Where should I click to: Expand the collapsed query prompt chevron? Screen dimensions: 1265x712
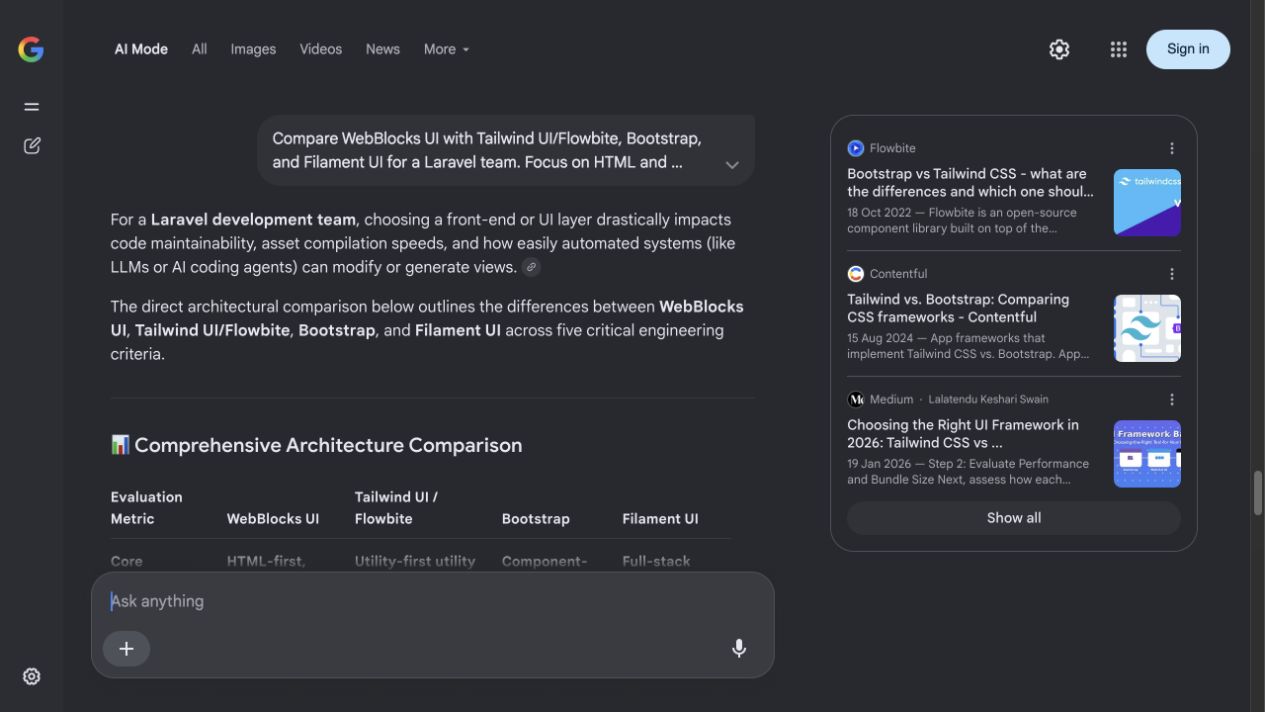pos(732,165)
